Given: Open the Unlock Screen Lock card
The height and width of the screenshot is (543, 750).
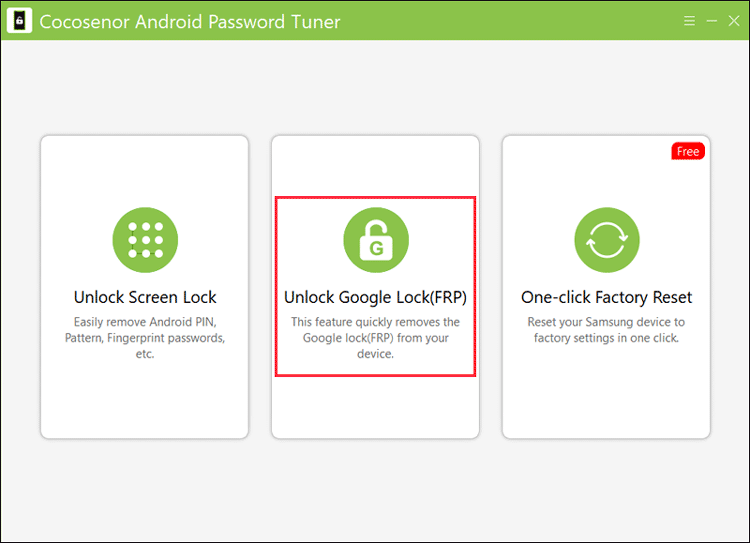Looking at the screenshot, I should click(x=144, y=287).
